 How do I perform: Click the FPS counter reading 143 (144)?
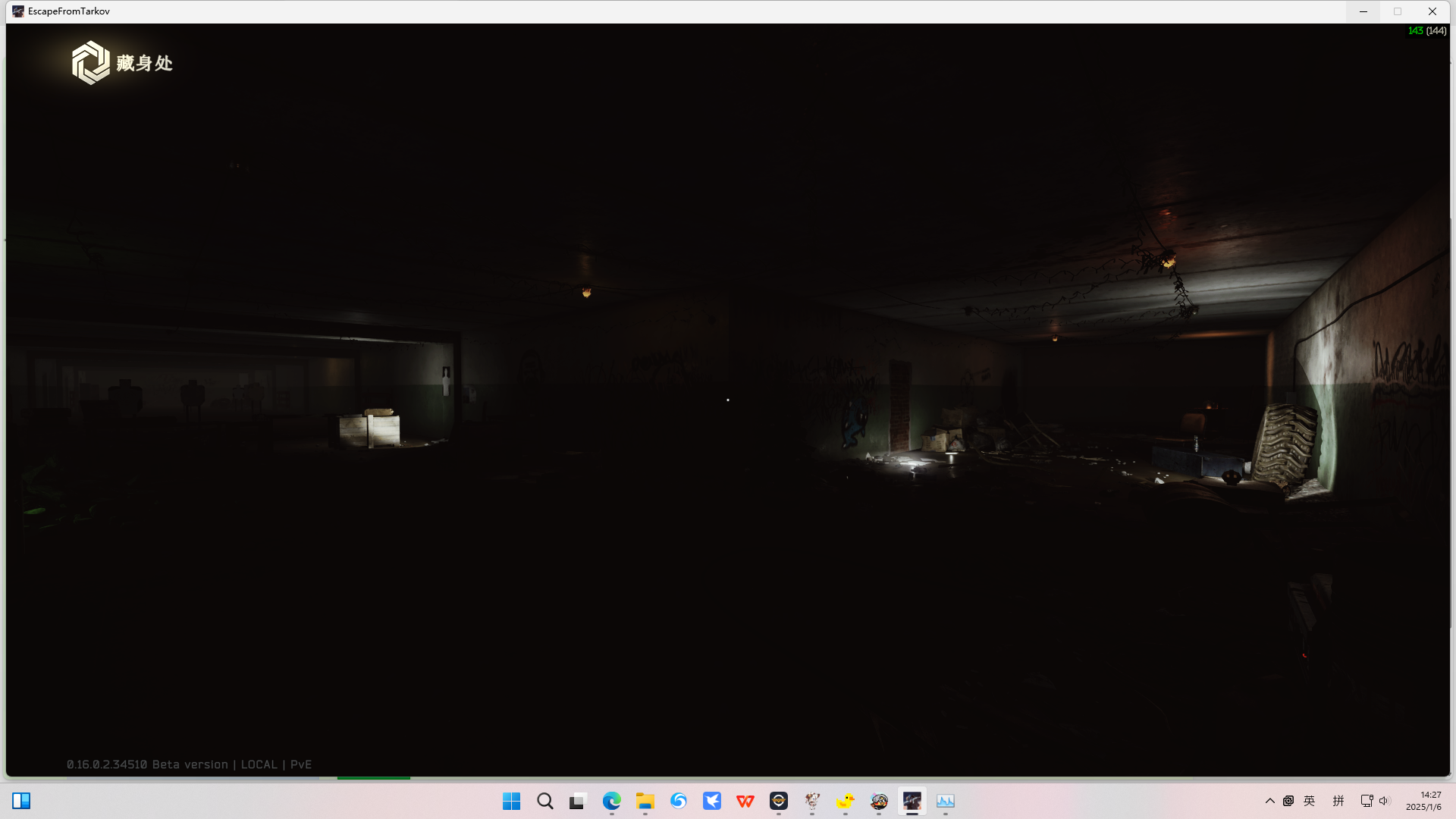click(1427, 31)
